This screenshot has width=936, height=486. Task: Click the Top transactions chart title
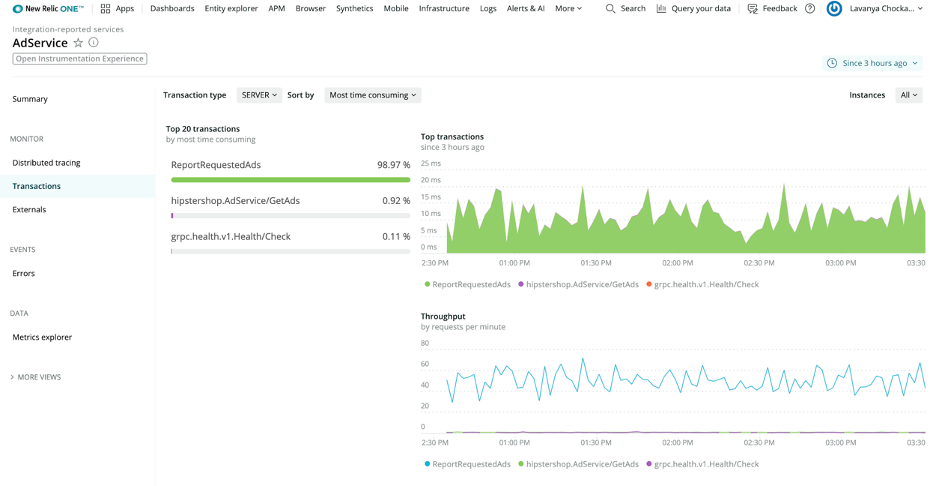point(452,137)
